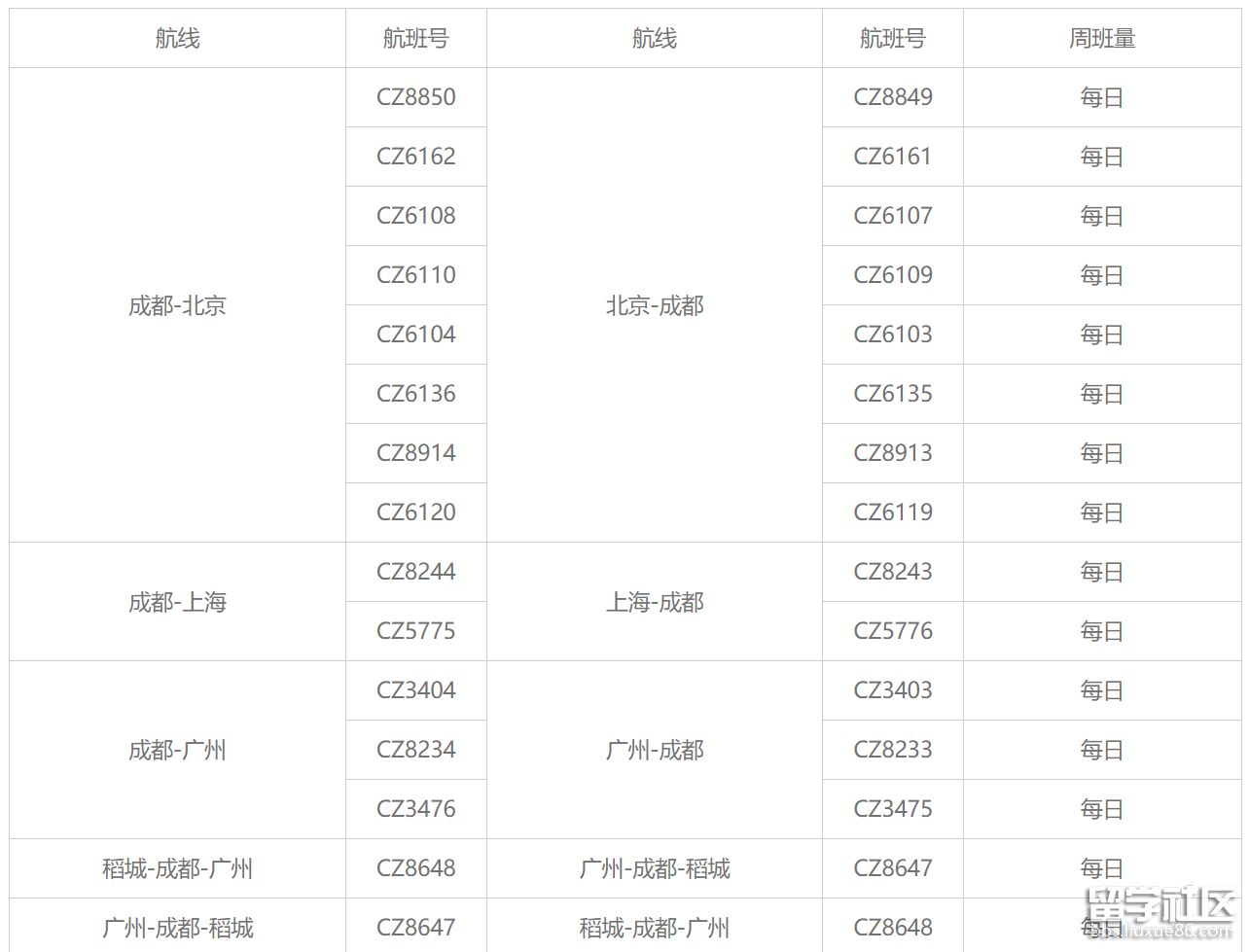The width and height of the screenshot is (1249, 952).
Task: Click the 北京-成都 route cell
Action: 654,305
